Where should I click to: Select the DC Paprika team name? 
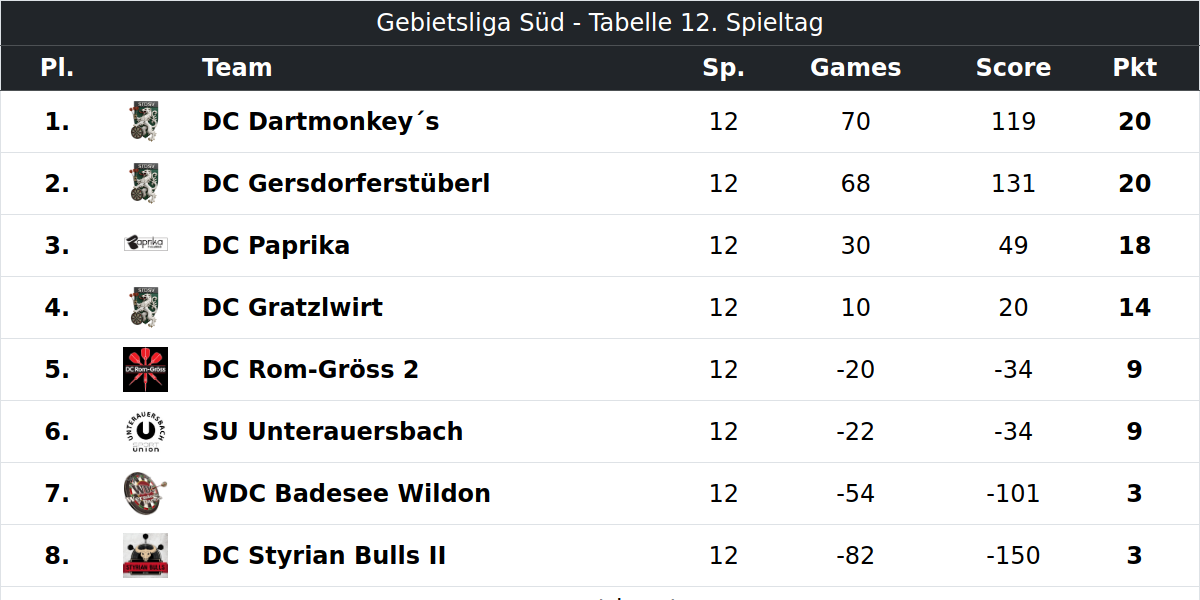click(x=276, y=246)
